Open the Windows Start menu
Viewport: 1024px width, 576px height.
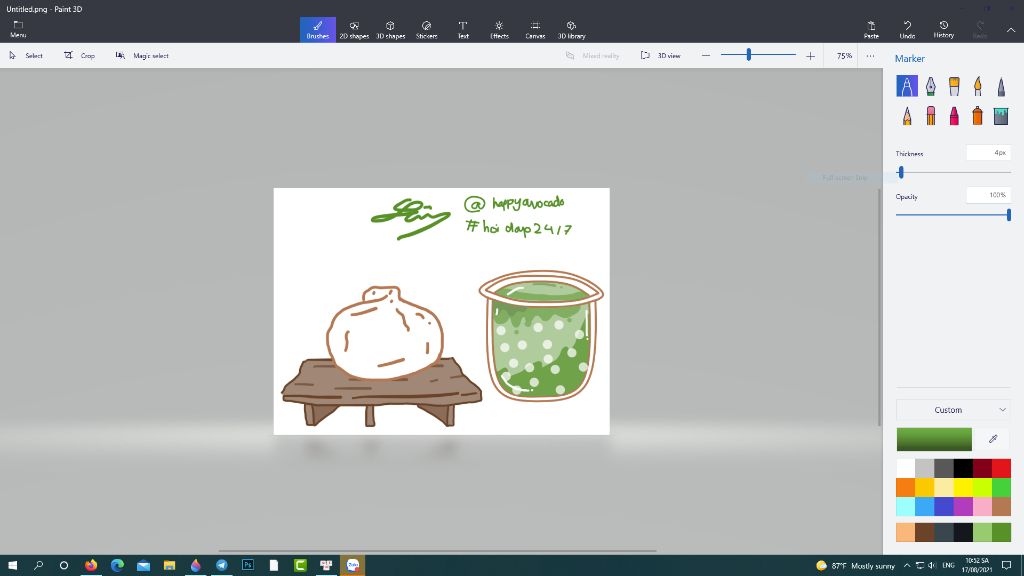pyautogui.click(x=12, y=565)
